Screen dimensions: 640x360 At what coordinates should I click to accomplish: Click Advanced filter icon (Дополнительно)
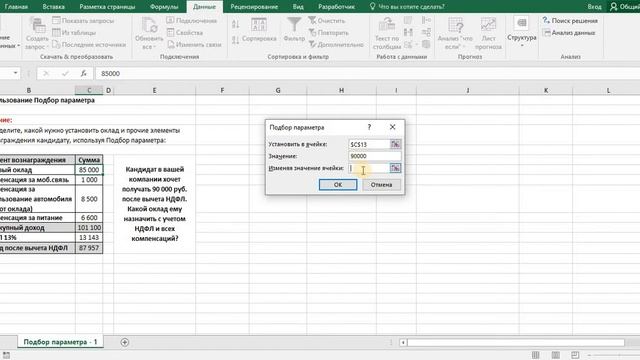312,44
